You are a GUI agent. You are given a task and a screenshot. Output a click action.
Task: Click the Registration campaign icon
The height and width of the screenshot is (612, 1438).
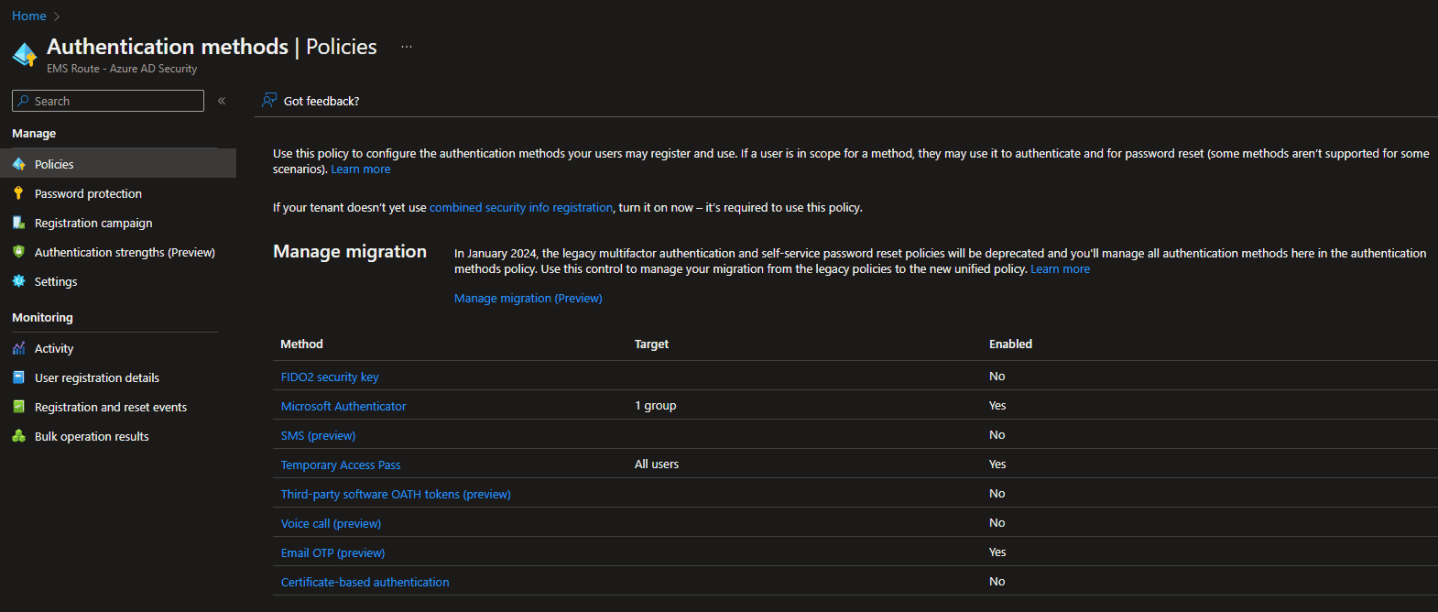[x=18, y=222]
